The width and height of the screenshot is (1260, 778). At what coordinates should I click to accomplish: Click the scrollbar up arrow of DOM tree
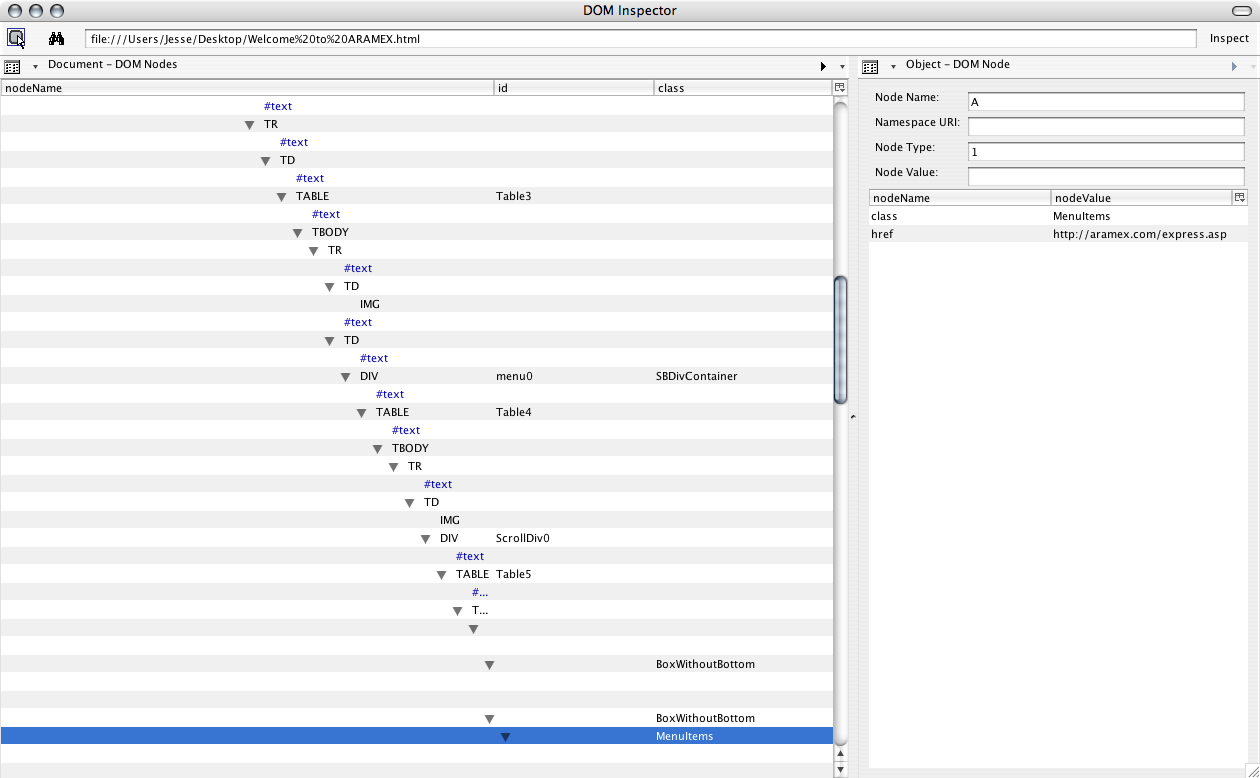[840, 754]
